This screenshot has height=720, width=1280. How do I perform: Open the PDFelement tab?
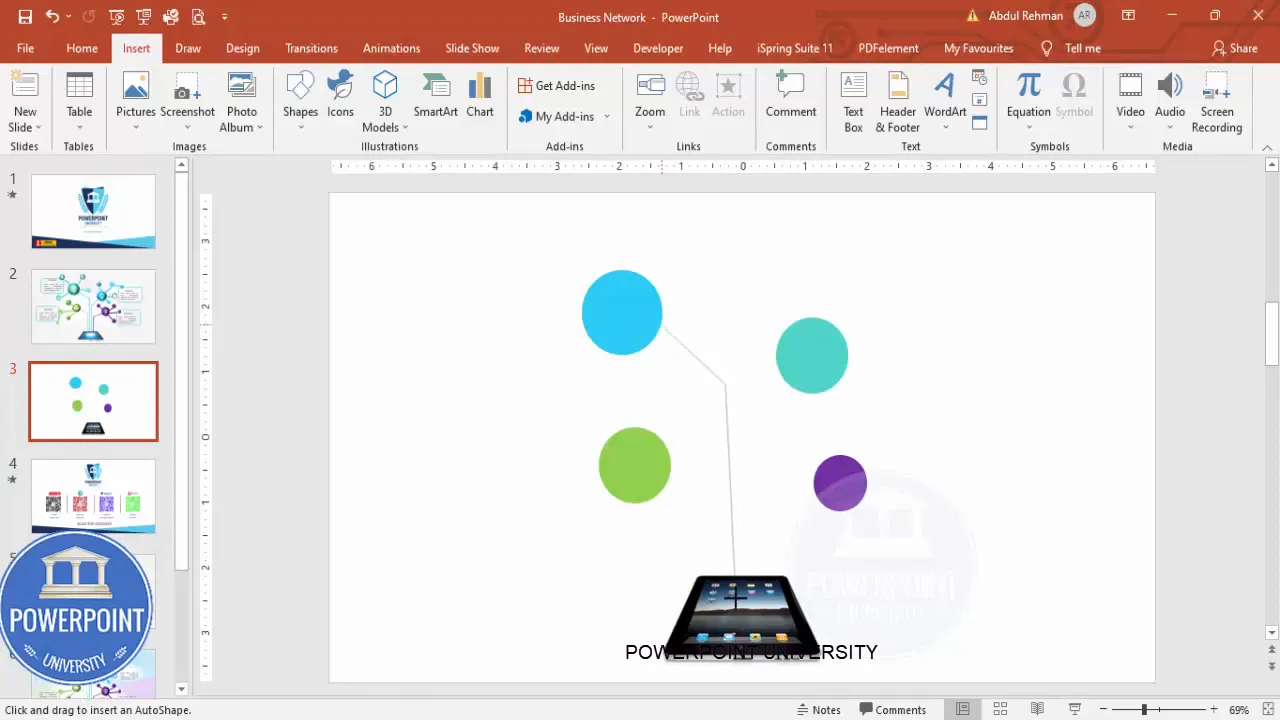tap(888, 48)
